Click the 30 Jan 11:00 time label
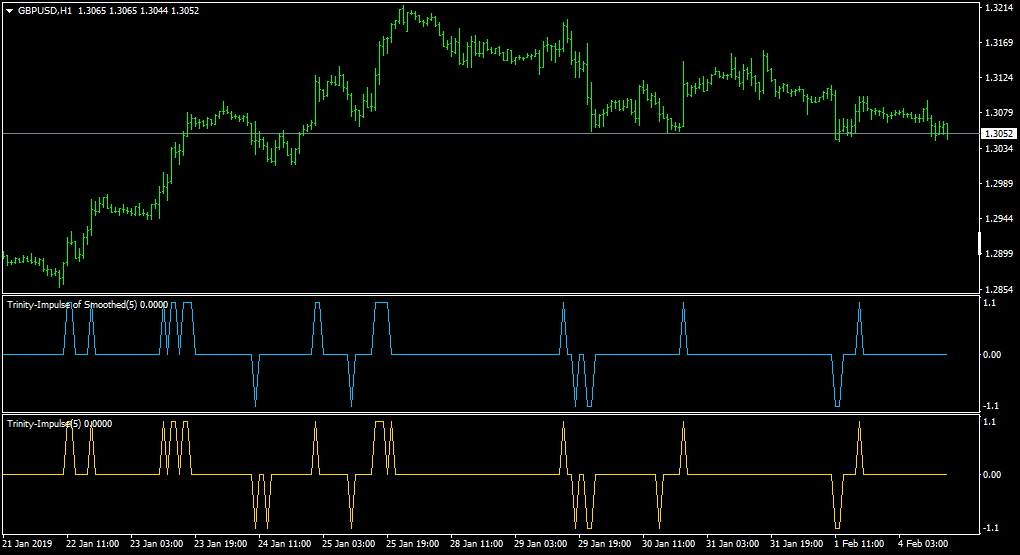 click(x=669, y=543)
